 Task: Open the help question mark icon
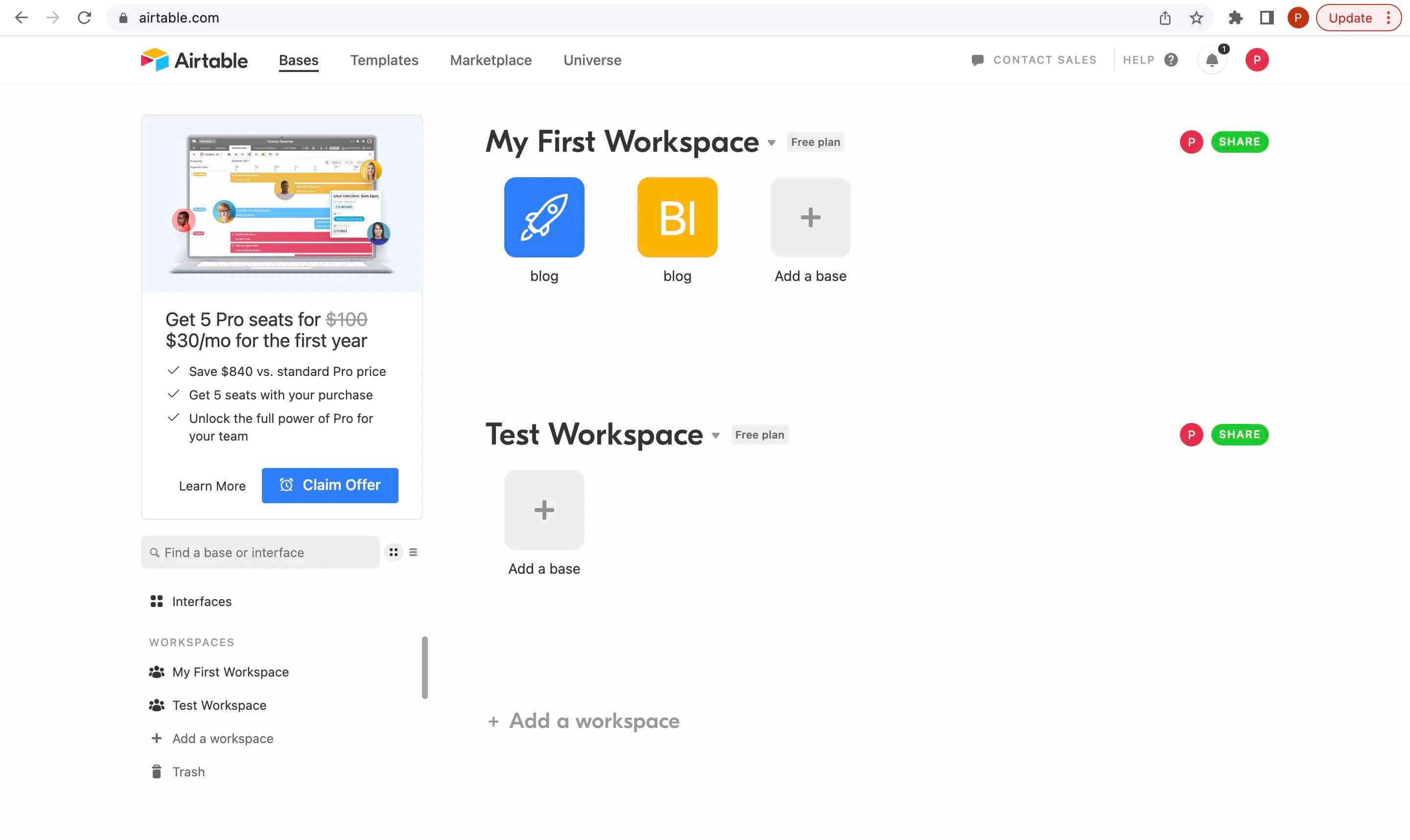click(1171, 60)
